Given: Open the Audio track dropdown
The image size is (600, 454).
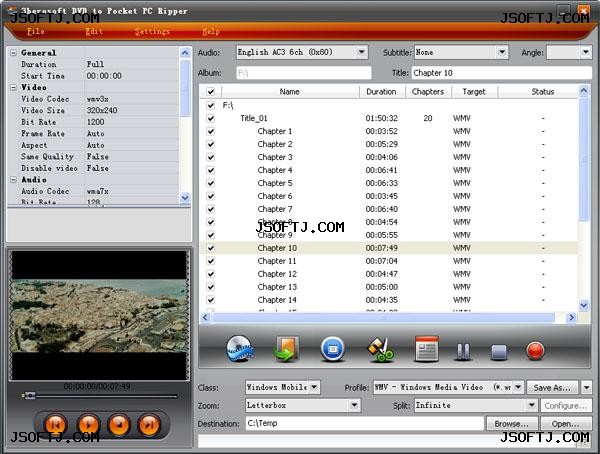Looking at the screenshot, I should click(361, 52).
